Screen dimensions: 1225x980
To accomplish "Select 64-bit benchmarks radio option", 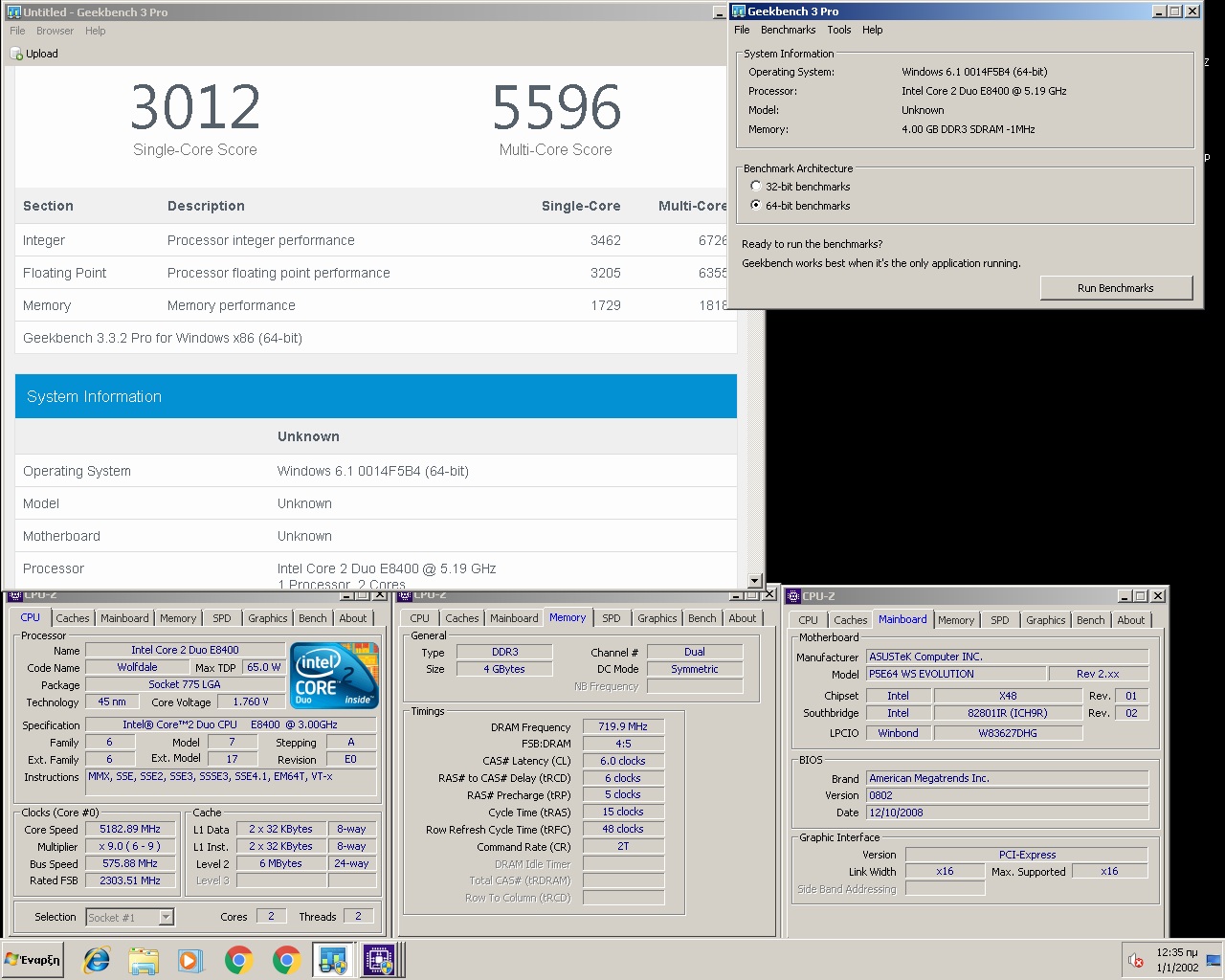I will click(x=756, y=206).
